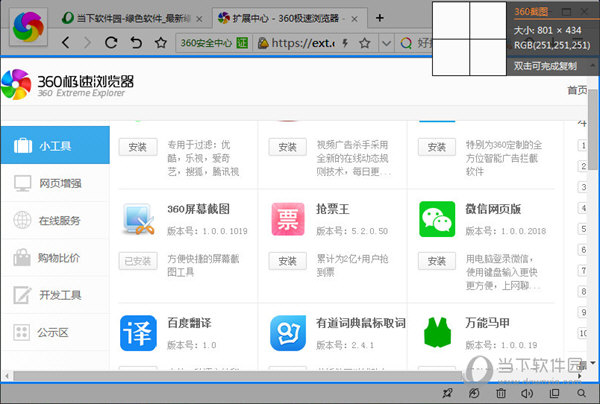Click the favorites star beside undo icon
This screenshot has width=600, height=404.
[161, 42]
